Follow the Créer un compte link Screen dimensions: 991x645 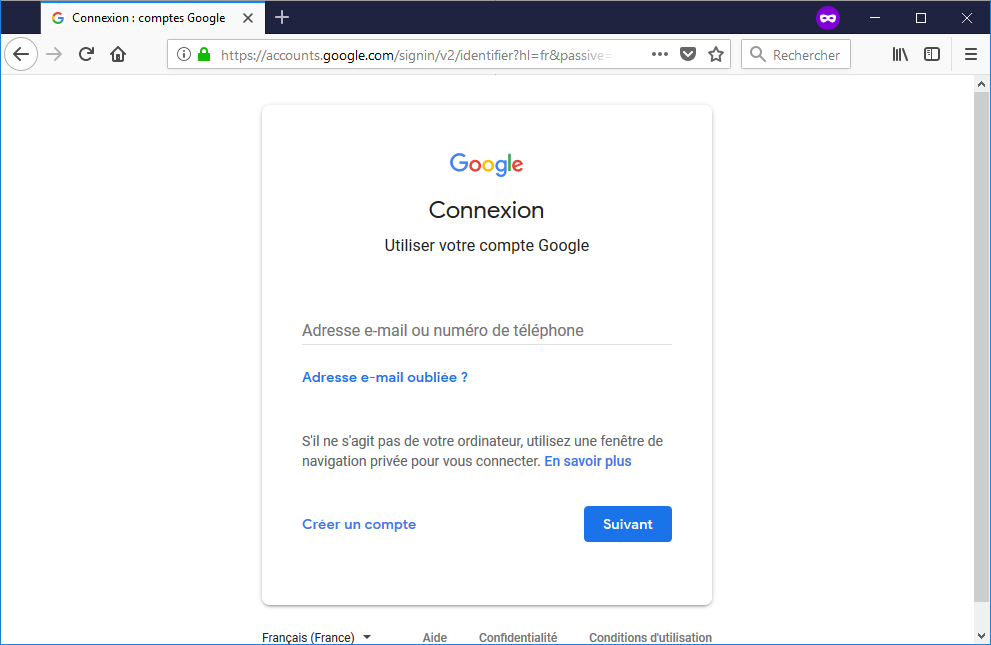pyautogui.click(x=359, y=524)
